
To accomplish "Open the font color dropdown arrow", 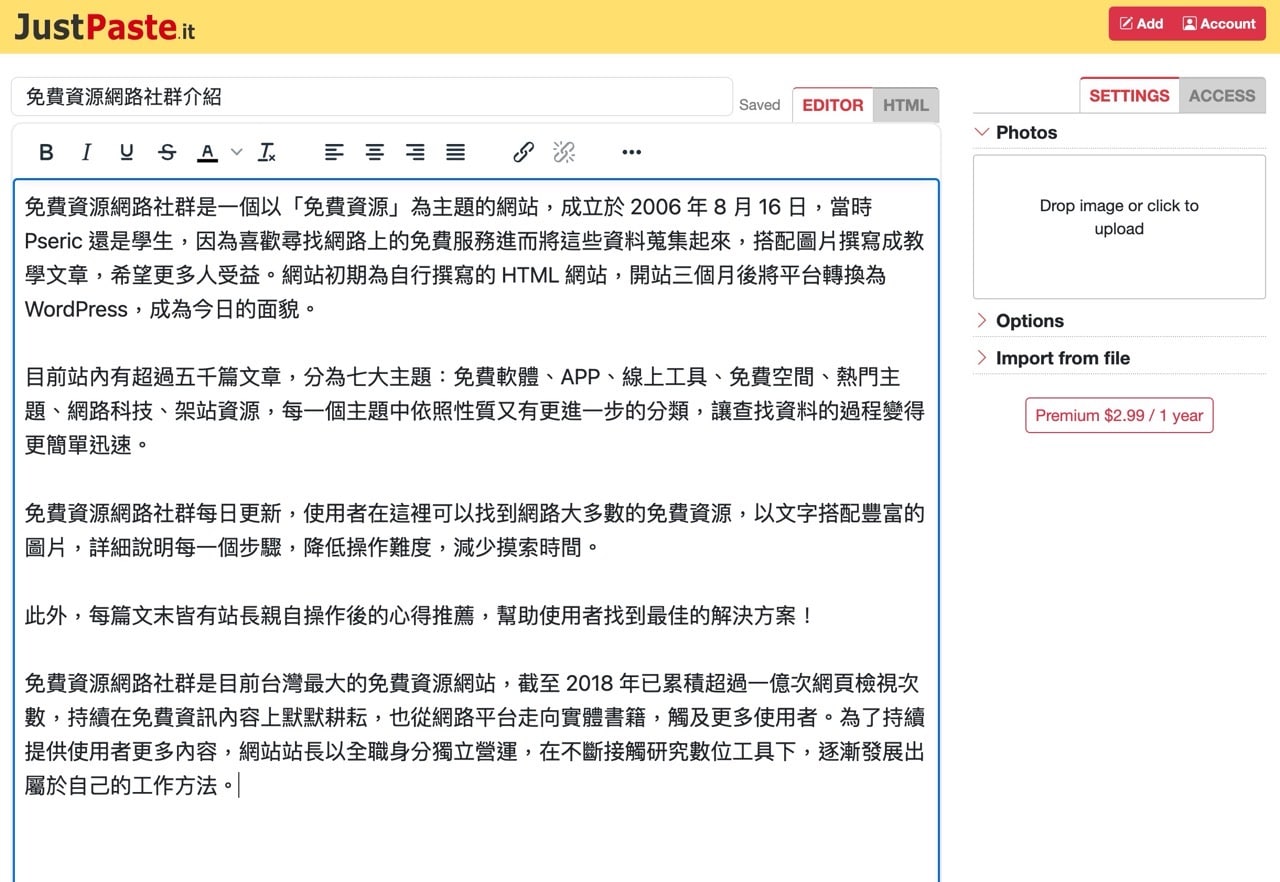I will point(236,152).
